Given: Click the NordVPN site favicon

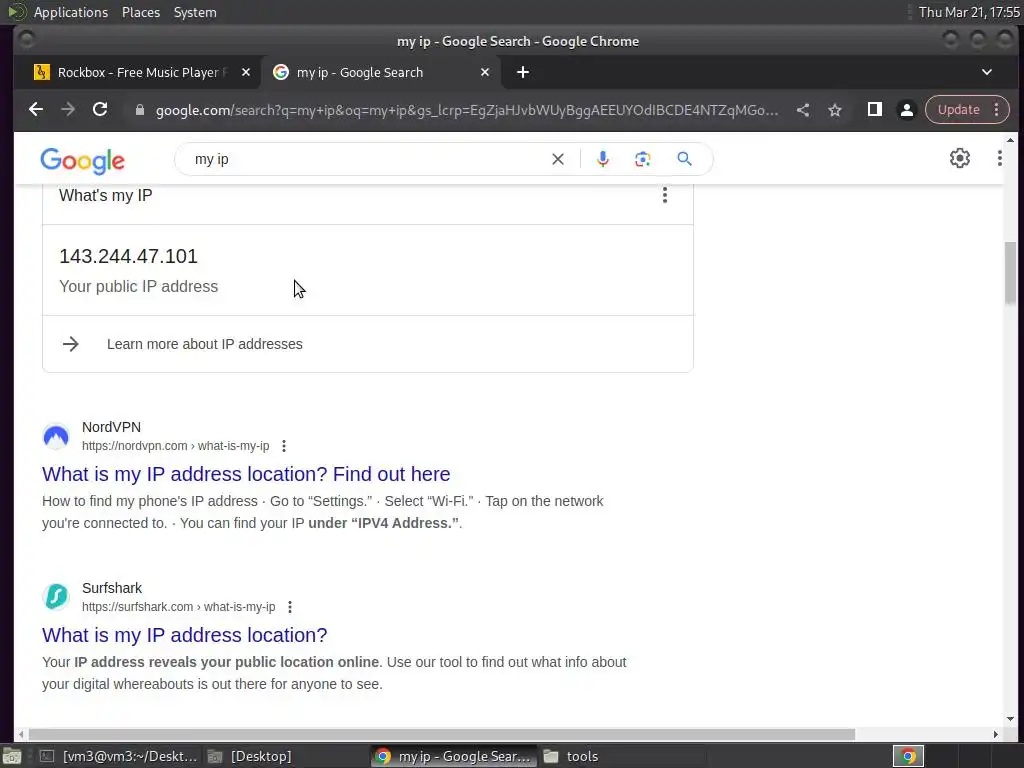Looking at the screenshot, I should tap(56, 436).
